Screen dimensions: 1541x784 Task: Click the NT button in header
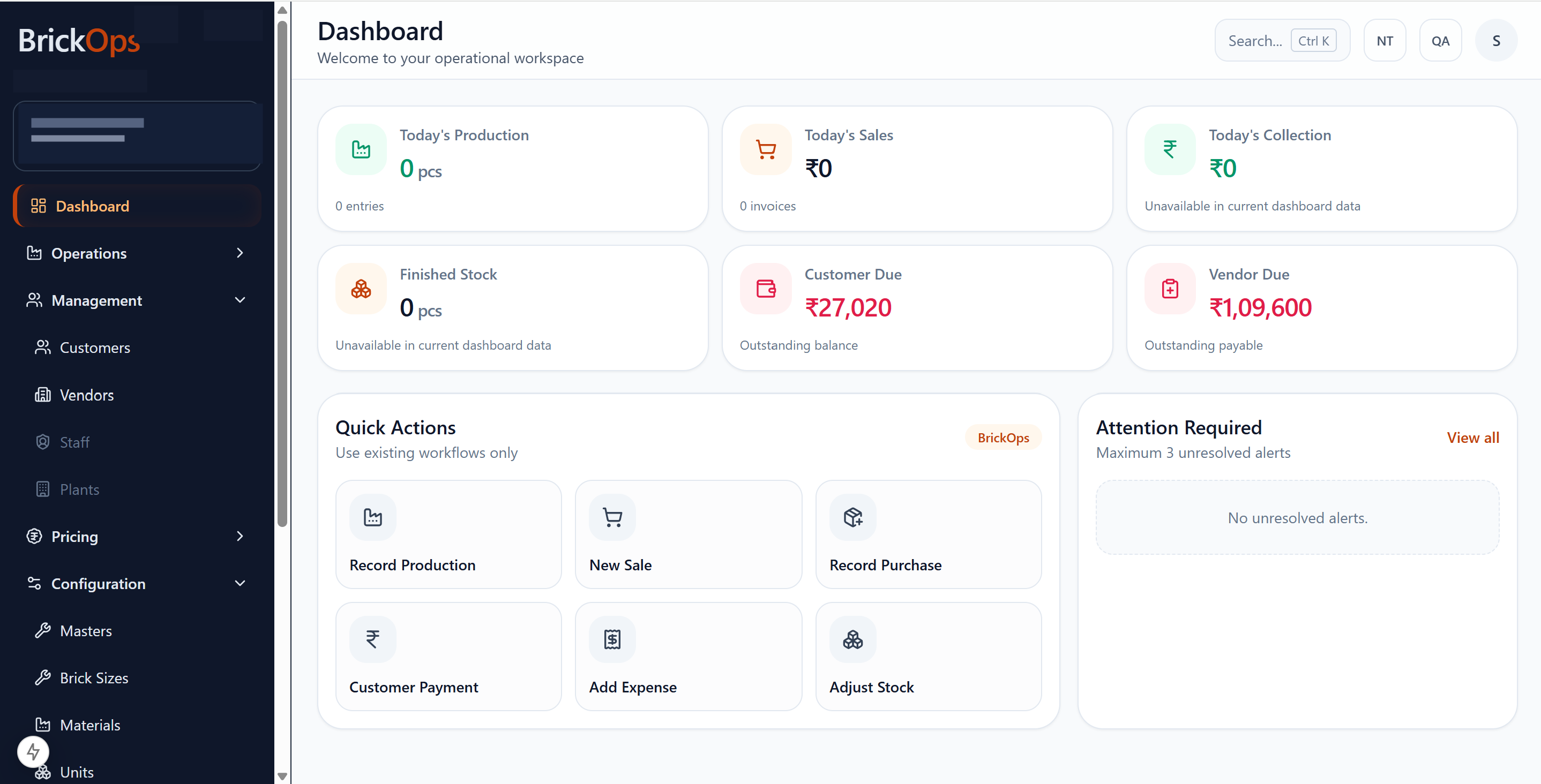point(1385,41)
